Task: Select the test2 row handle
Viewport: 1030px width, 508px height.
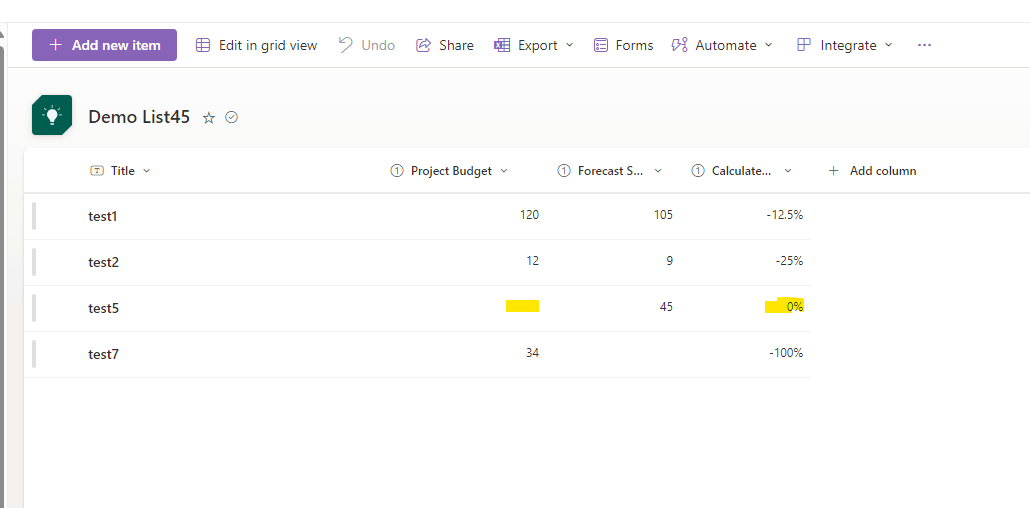Action: [x=34, y=262]
